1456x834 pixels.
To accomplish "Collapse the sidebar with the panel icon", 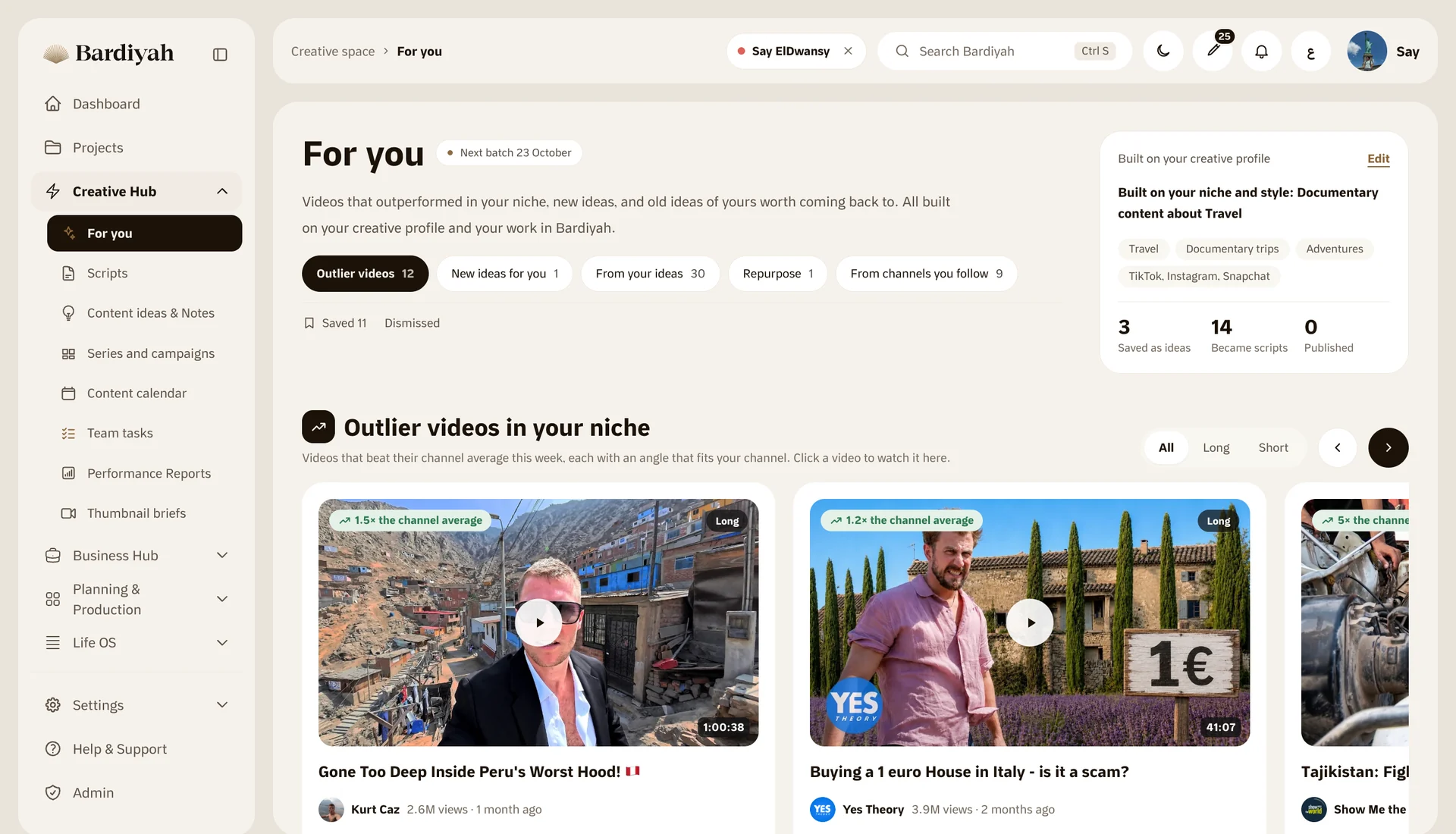I will [220, 55].
